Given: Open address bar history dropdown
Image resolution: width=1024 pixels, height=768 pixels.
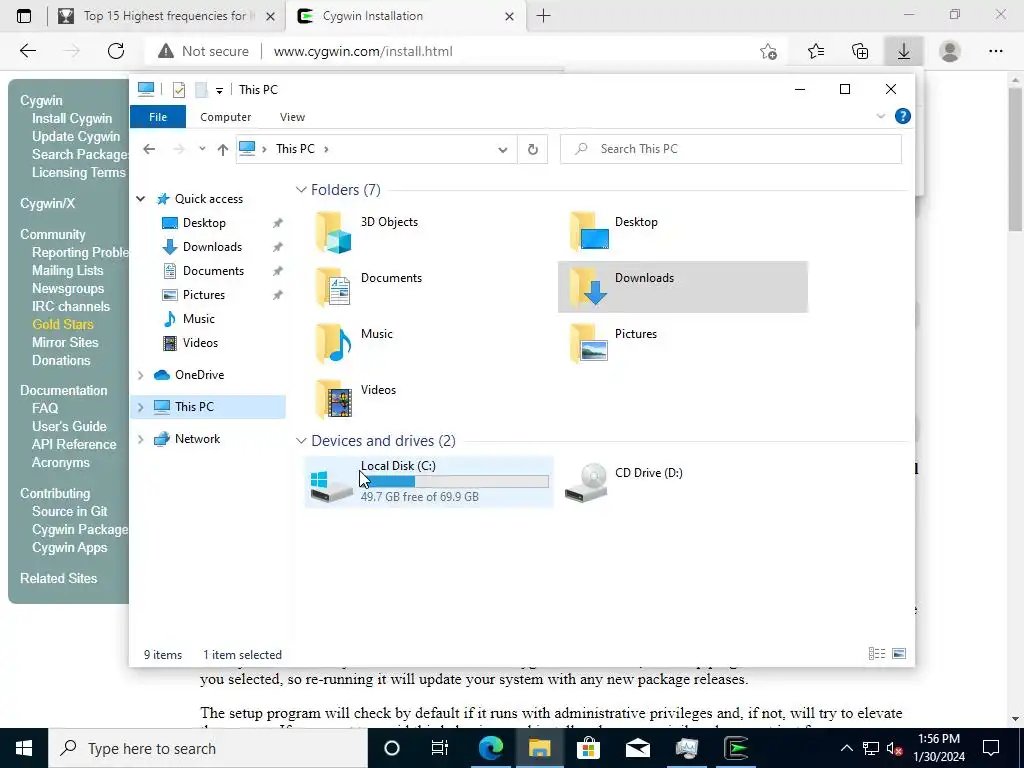Looking at the screenshot, I should click(x=503, y=150).
